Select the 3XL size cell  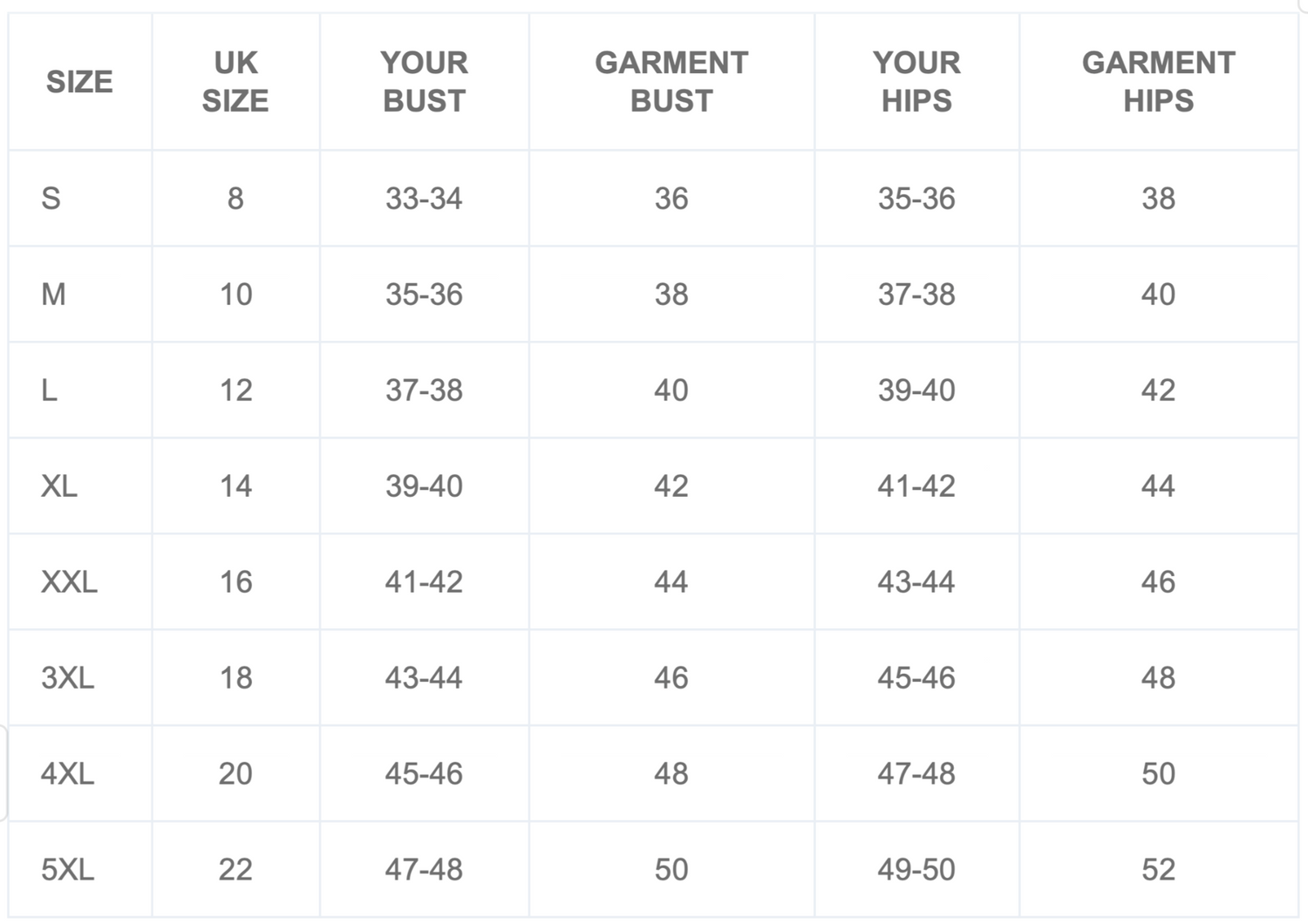click(79, 677)
